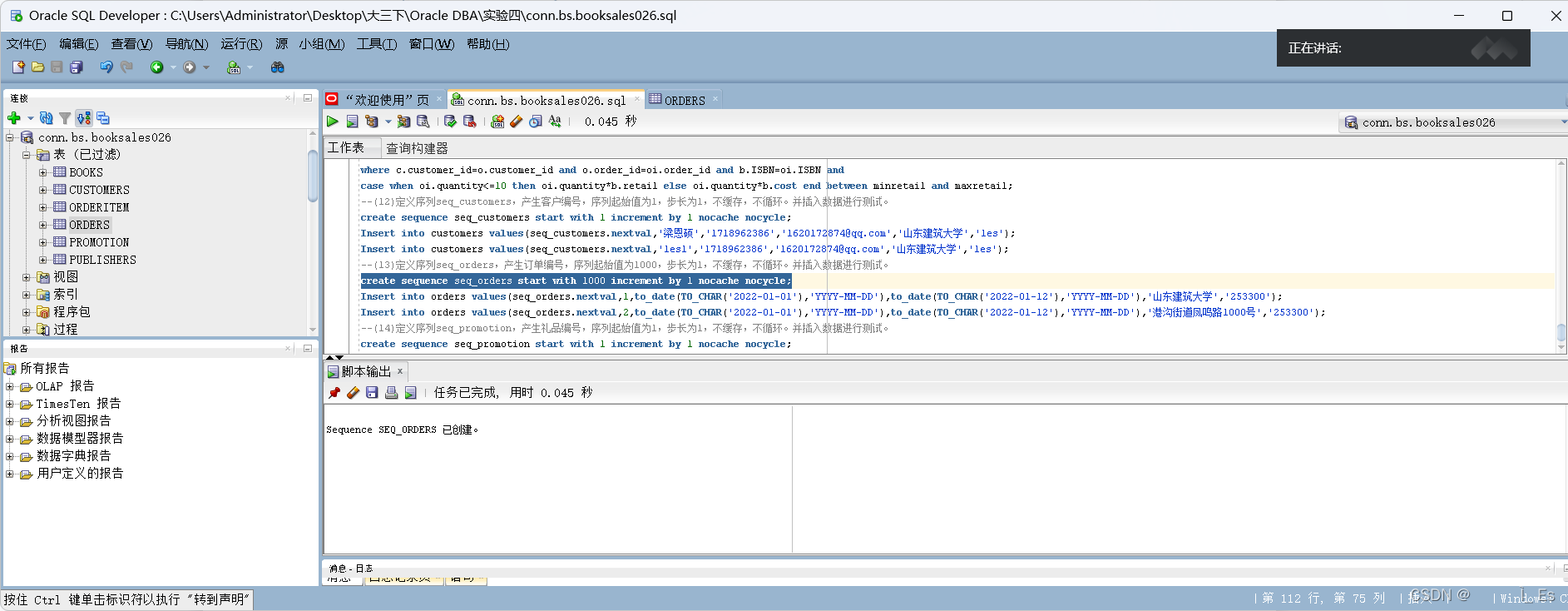Click the Commit icon in worksheet toolbar
This screenshot has height=611, width=1568.
tap(450, 122)
